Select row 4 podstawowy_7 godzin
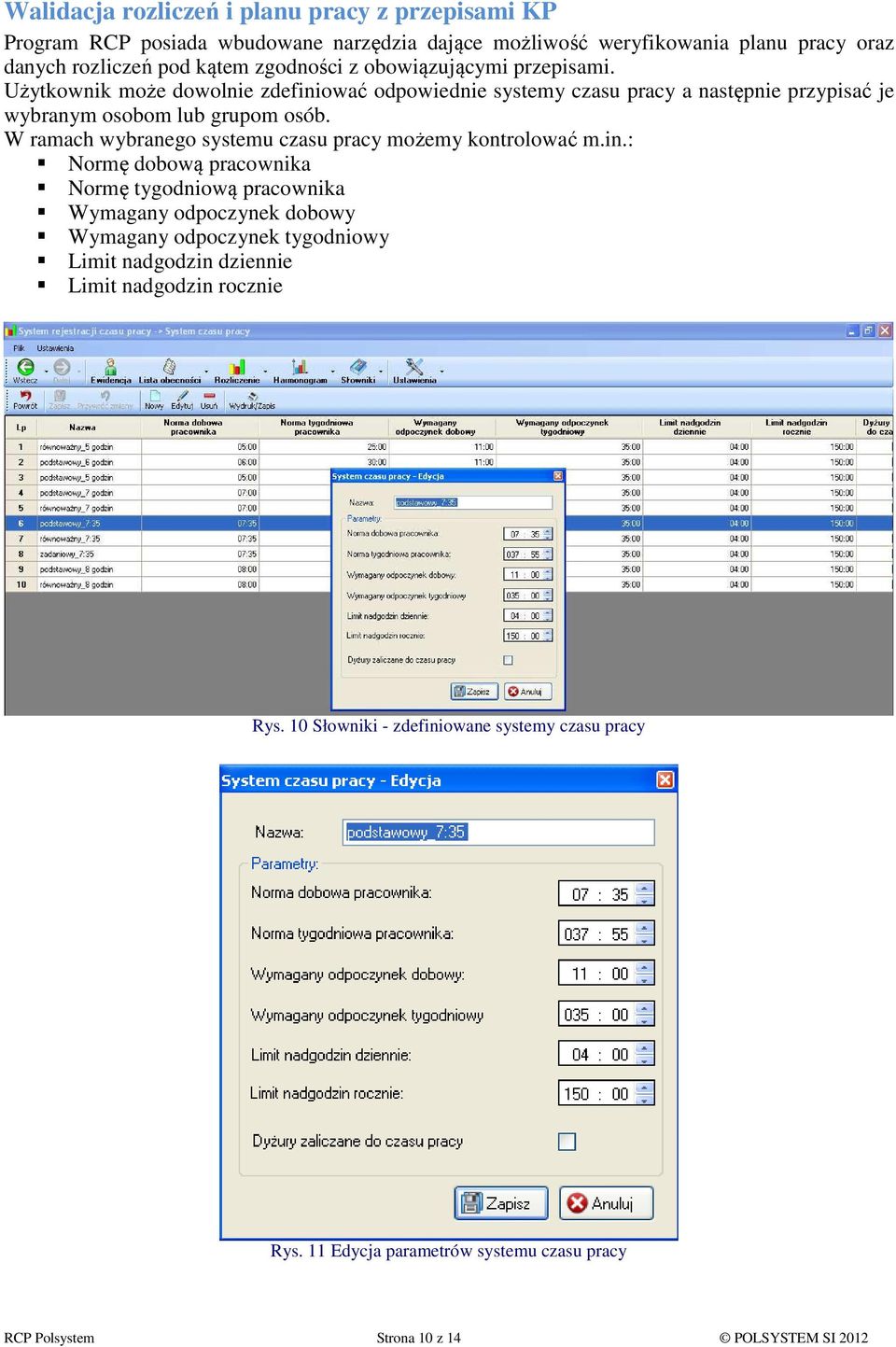The image size is (896, 1347). tap(449, 493)
